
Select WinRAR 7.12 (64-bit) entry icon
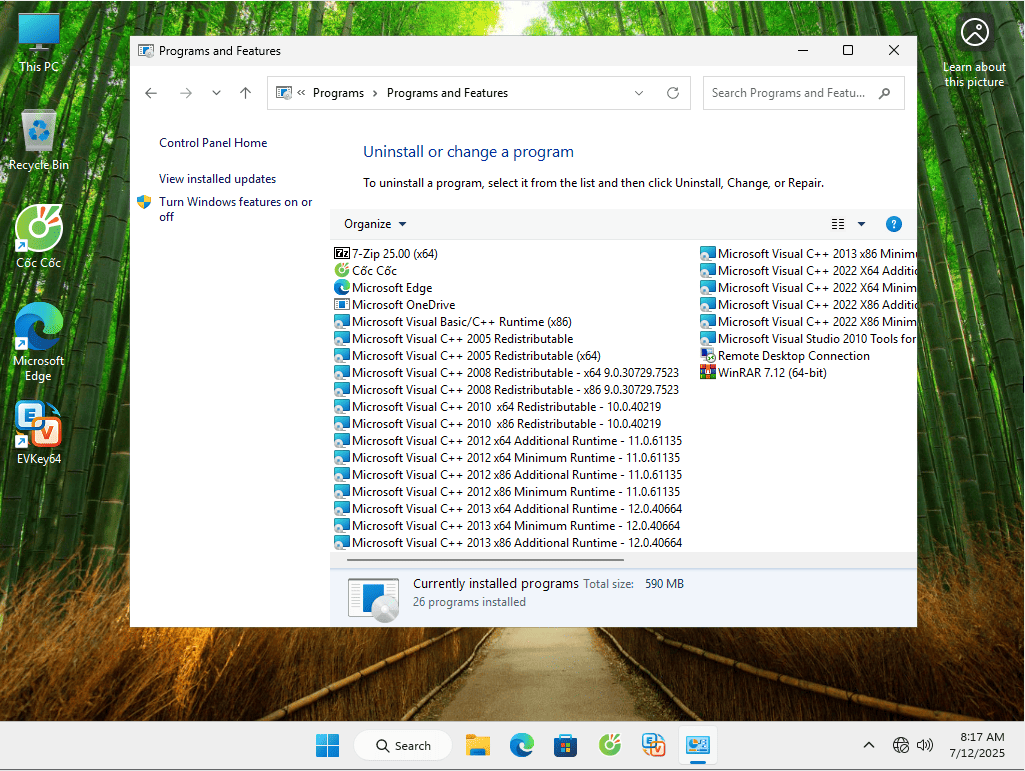pos(708,372)
